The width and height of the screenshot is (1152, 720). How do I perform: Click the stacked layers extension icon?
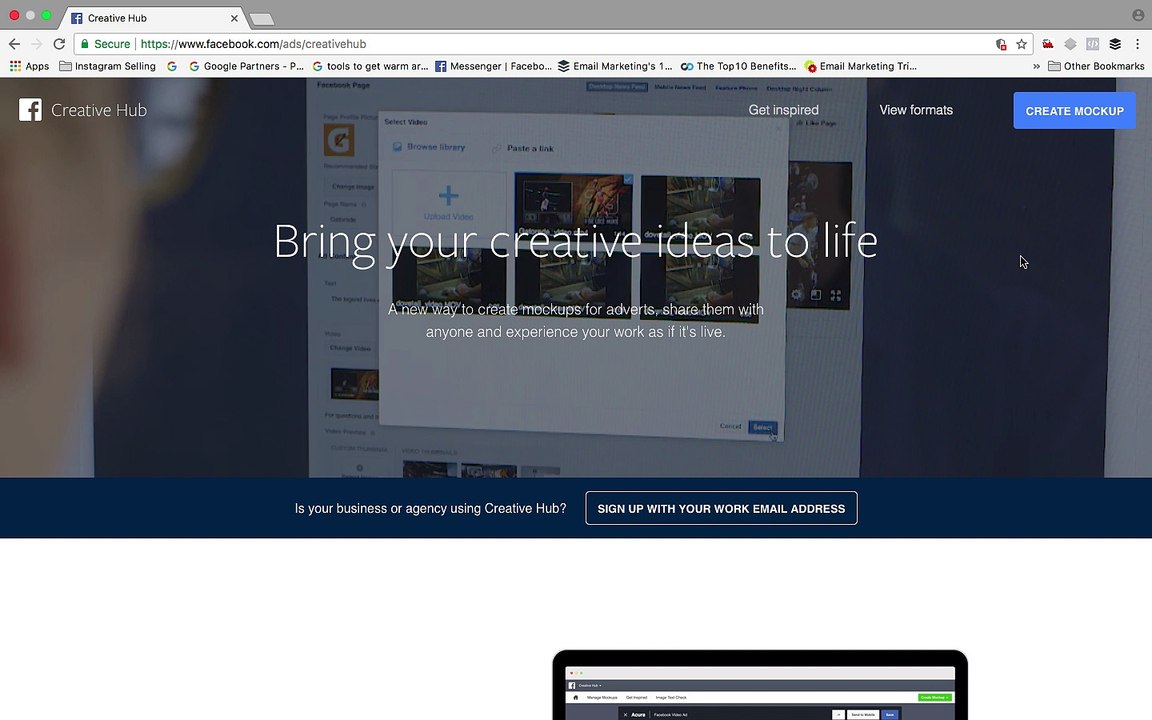click(x=1115, y=44)
